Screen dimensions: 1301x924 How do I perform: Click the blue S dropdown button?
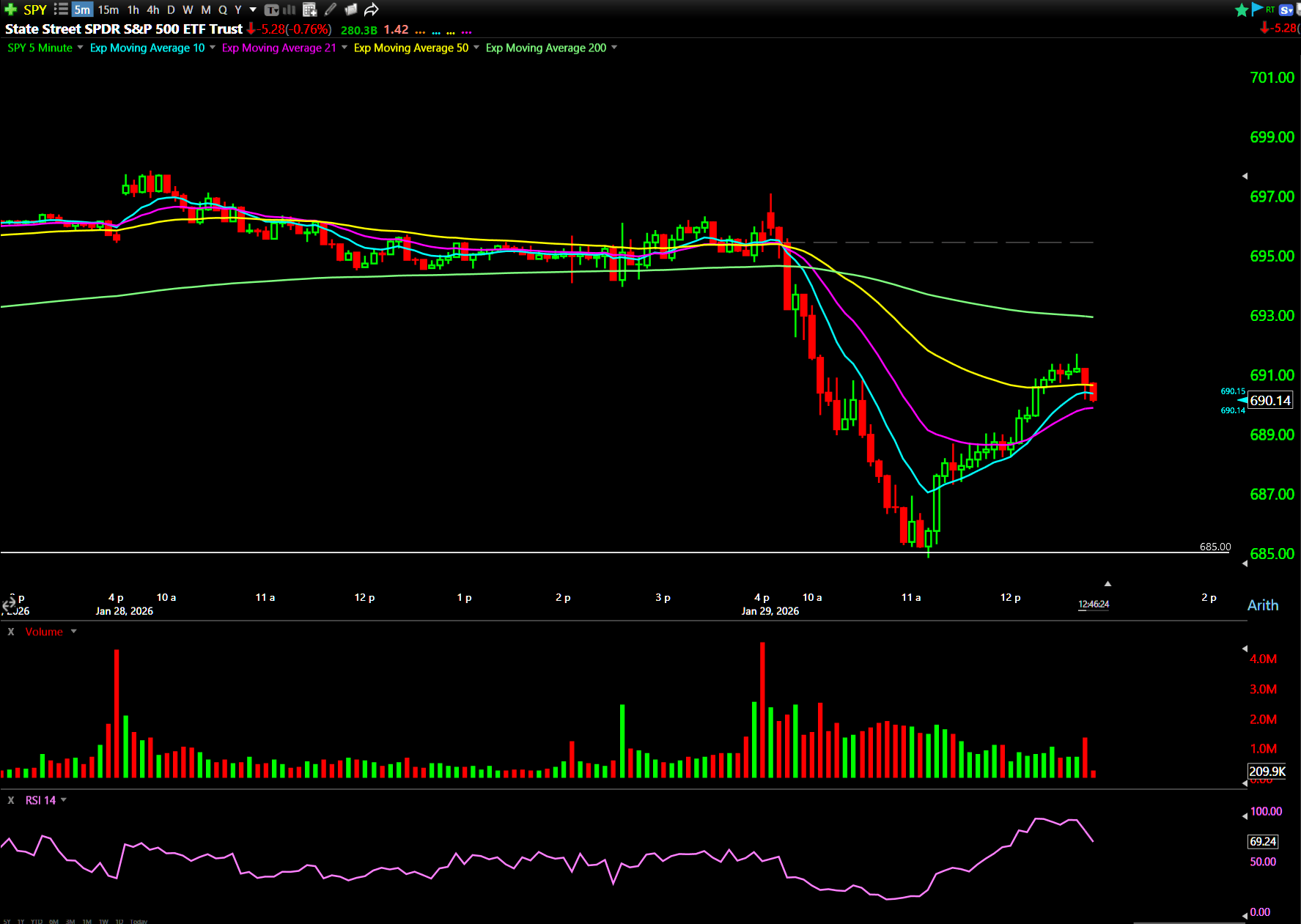coord(1286,10)
